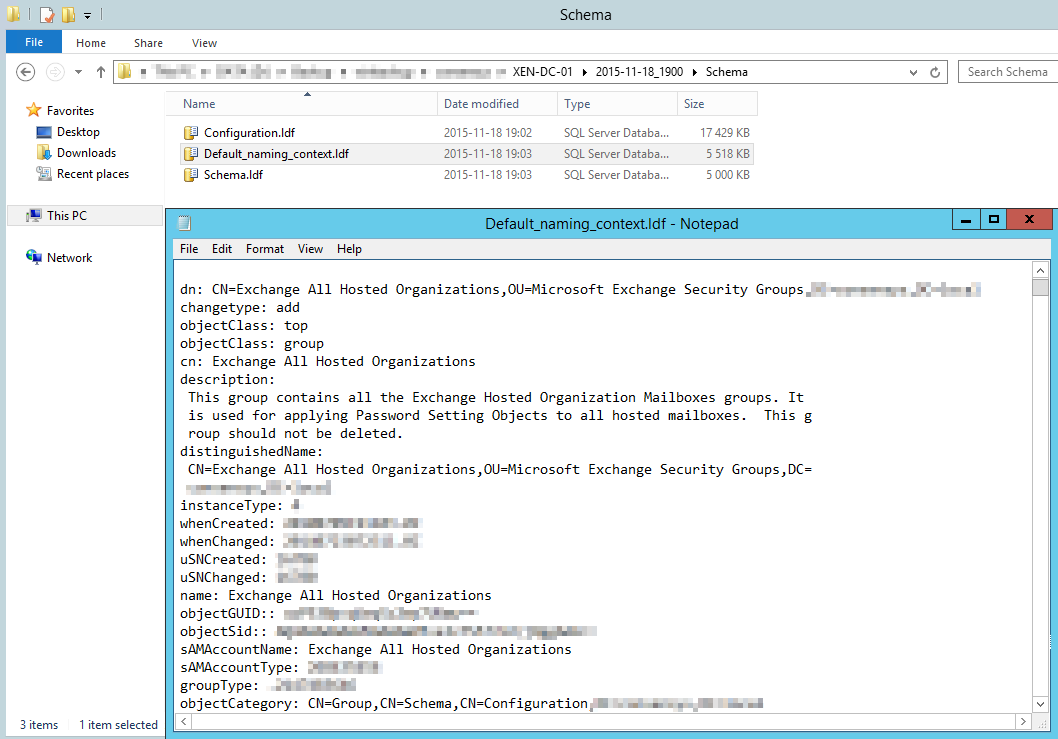The image size is (1058, 739).
Task: Click the 17 429 KB size cell
Action: coord(725,132)
